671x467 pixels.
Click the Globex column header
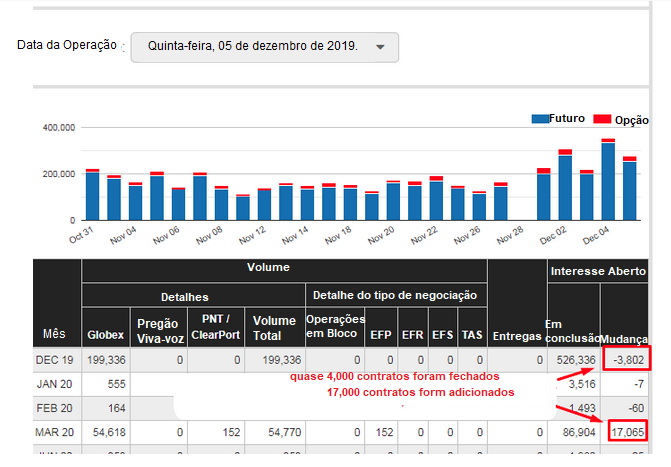pyautogui.click(x=105, y=335)
